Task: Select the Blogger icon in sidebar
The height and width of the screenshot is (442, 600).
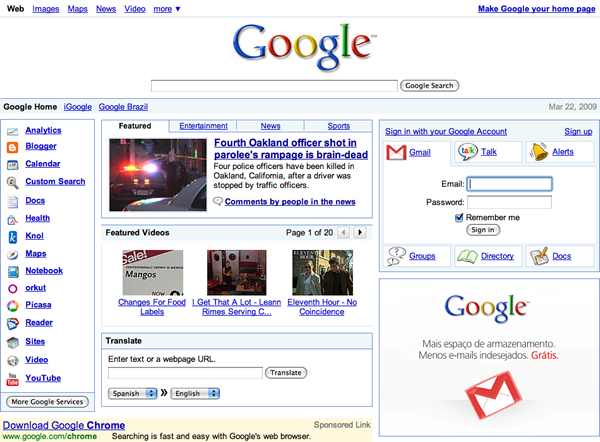Action: point(12,147)
